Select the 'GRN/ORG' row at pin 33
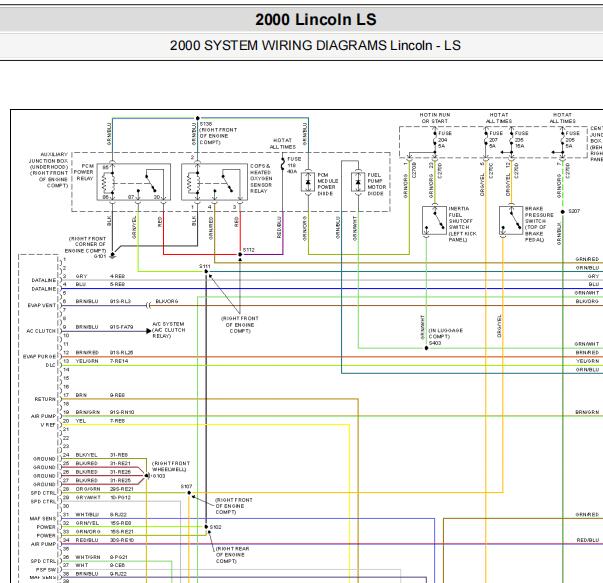The image size is (603, 583). 104,531
